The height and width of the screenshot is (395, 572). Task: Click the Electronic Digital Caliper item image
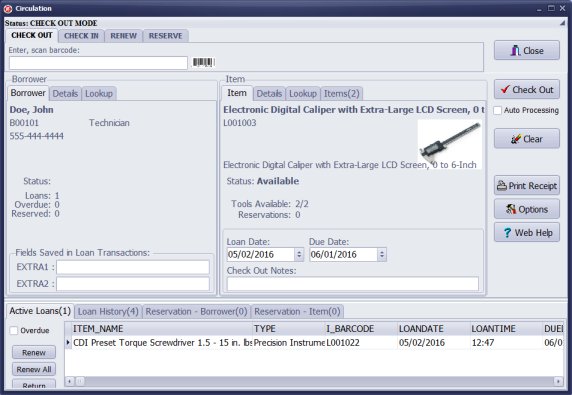click(449, 144)
